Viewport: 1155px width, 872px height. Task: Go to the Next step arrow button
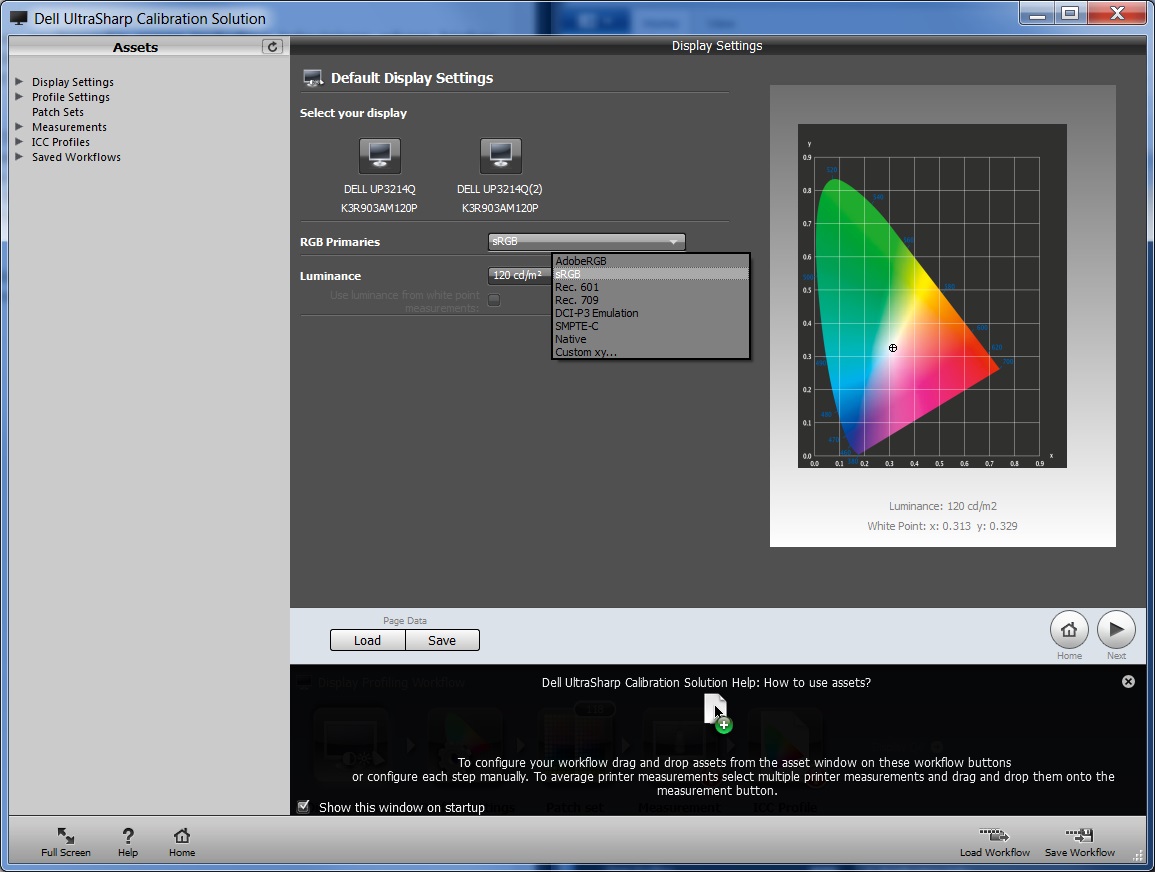(x=1116, y=630)
